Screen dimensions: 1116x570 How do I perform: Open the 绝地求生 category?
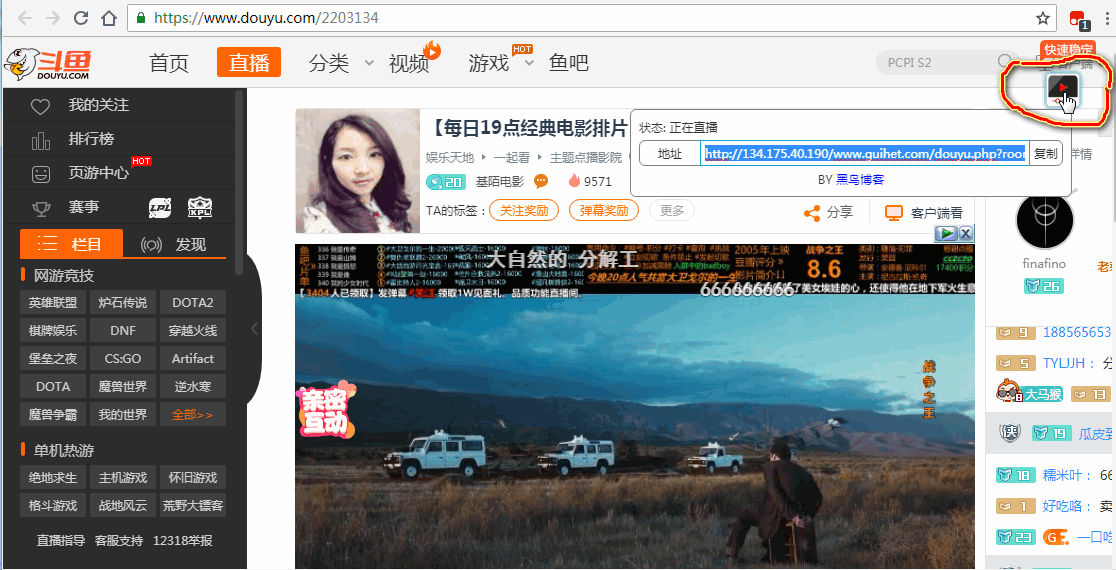point(53,477)
